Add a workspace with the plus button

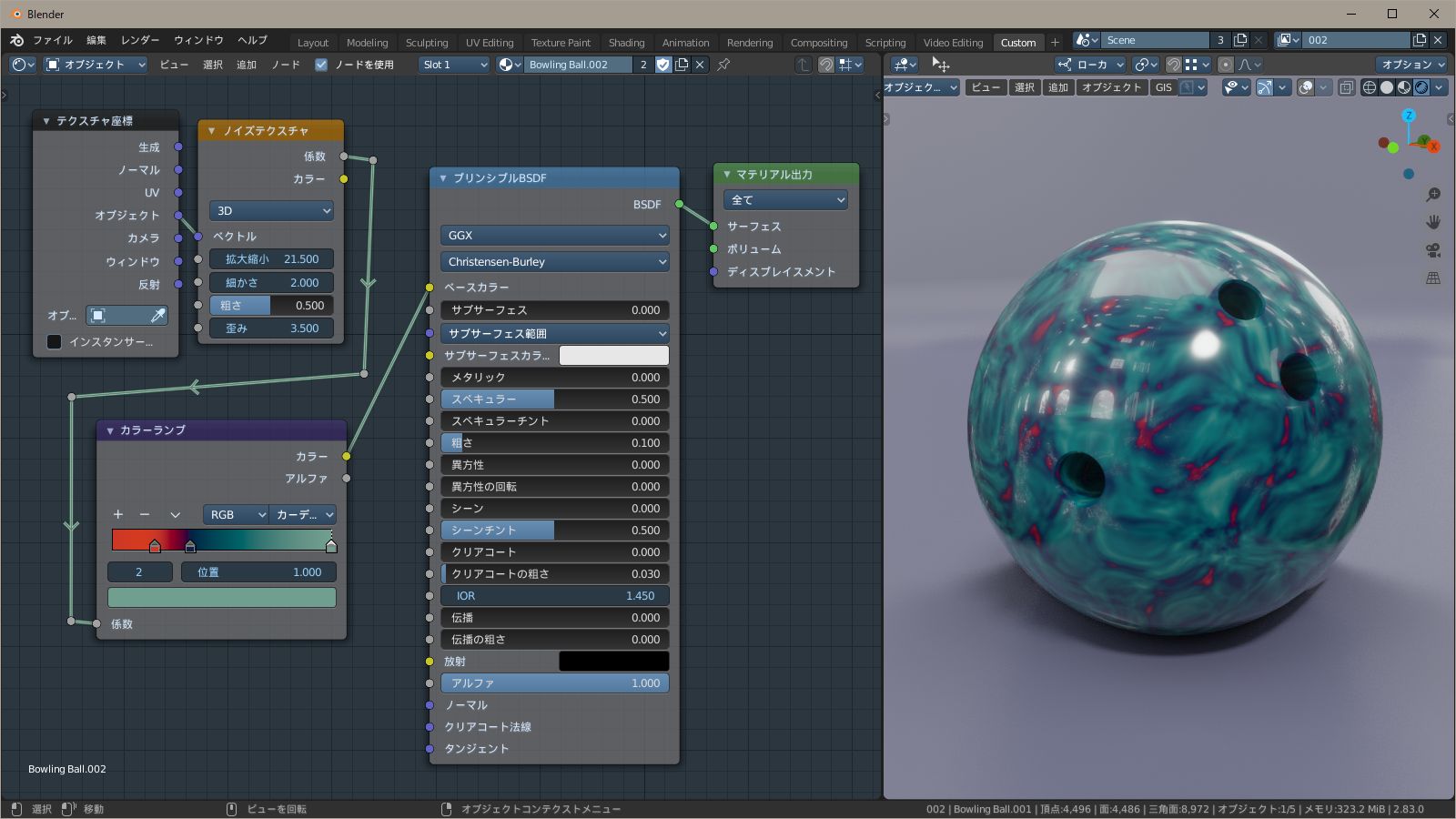point(1055,42)
